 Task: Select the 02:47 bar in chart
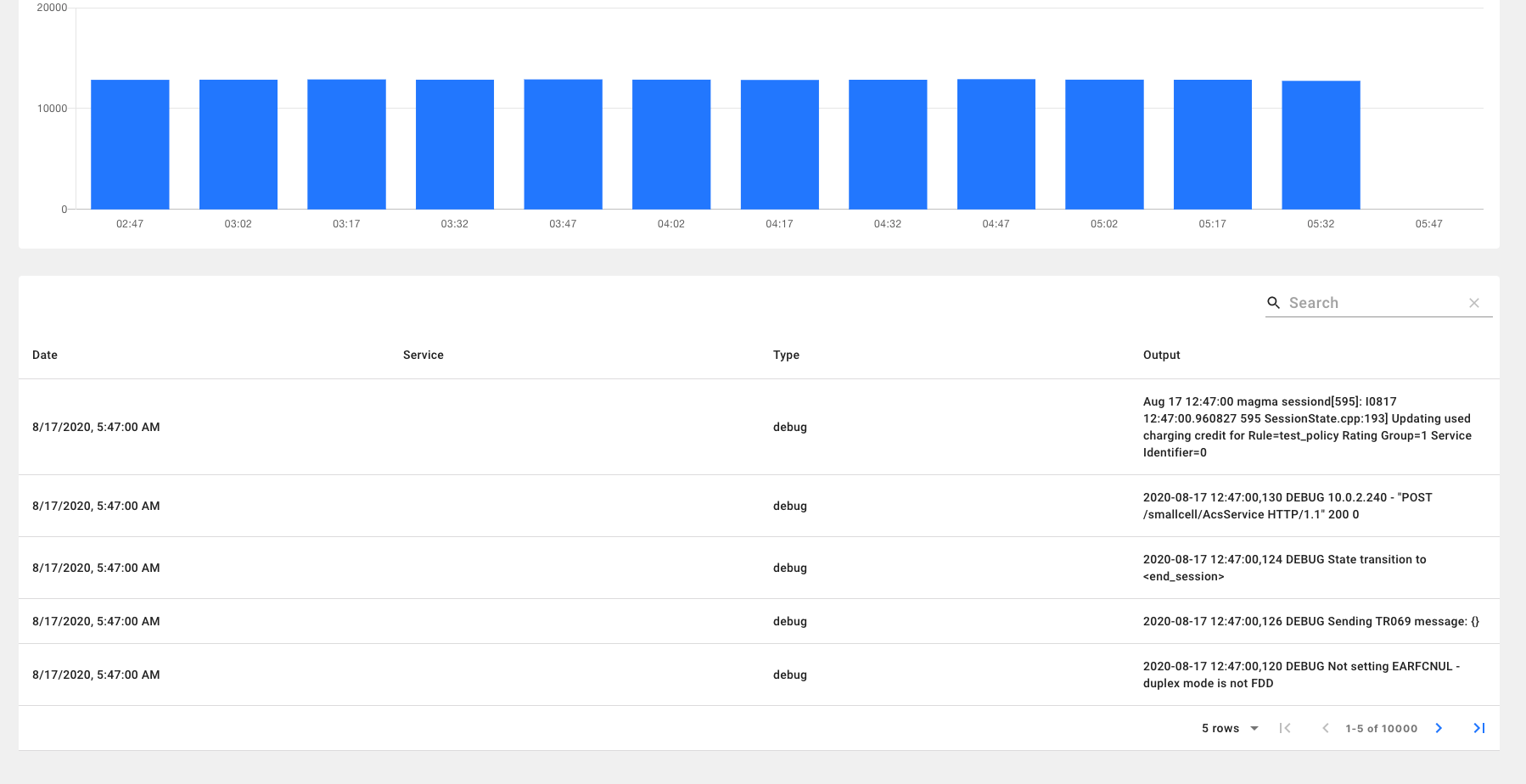tap(130, 144)
